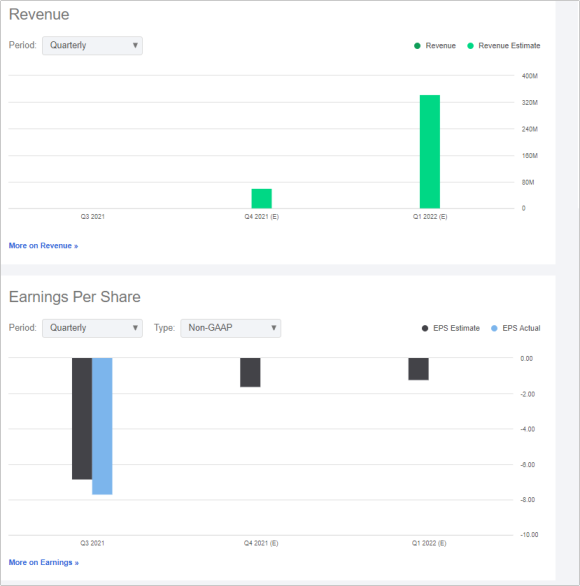
Task: Follow the More on Revenue link
Action: tap(43, 246)
